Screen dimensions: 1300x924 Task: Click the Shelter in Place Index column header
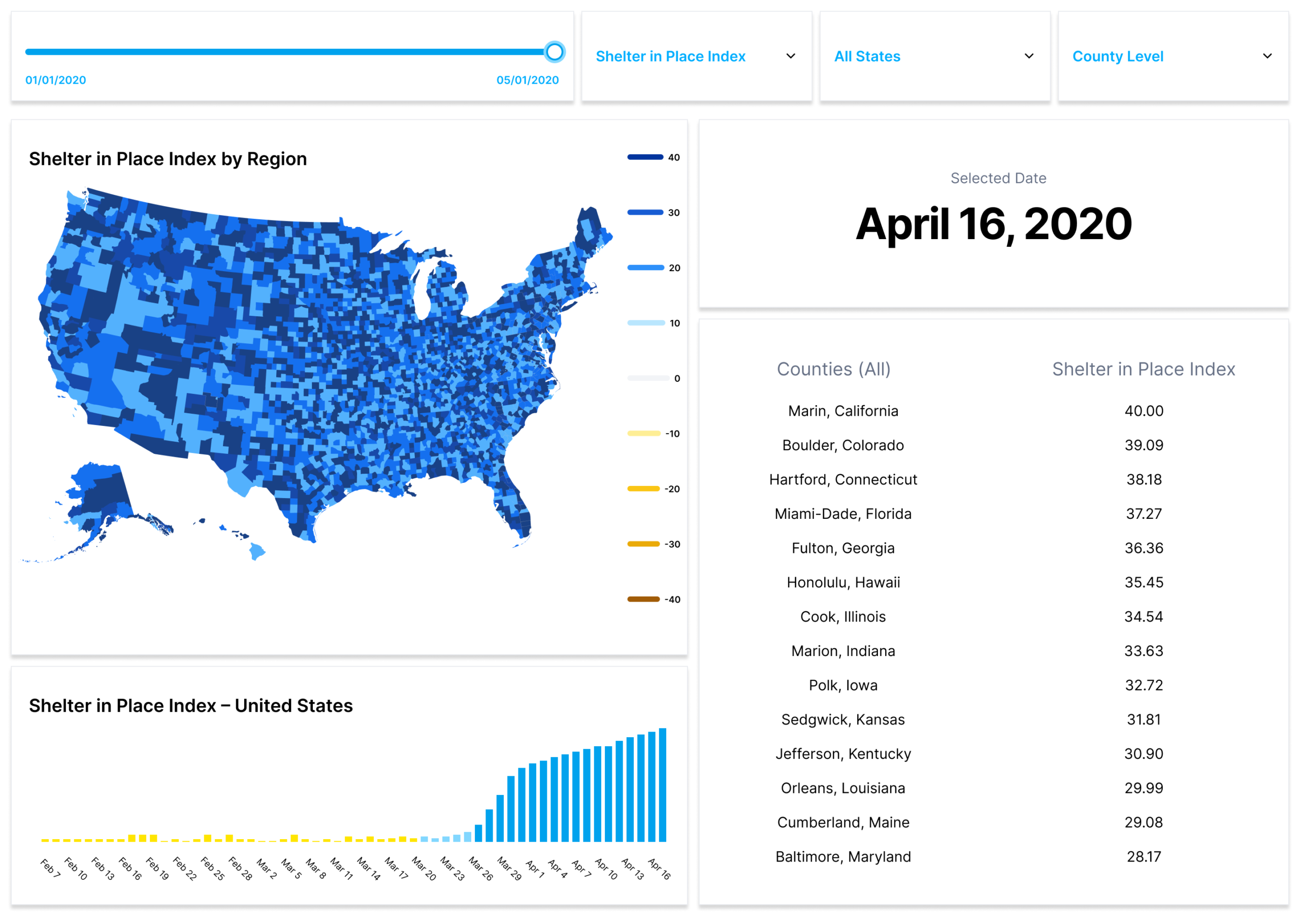click(1143, 369)
